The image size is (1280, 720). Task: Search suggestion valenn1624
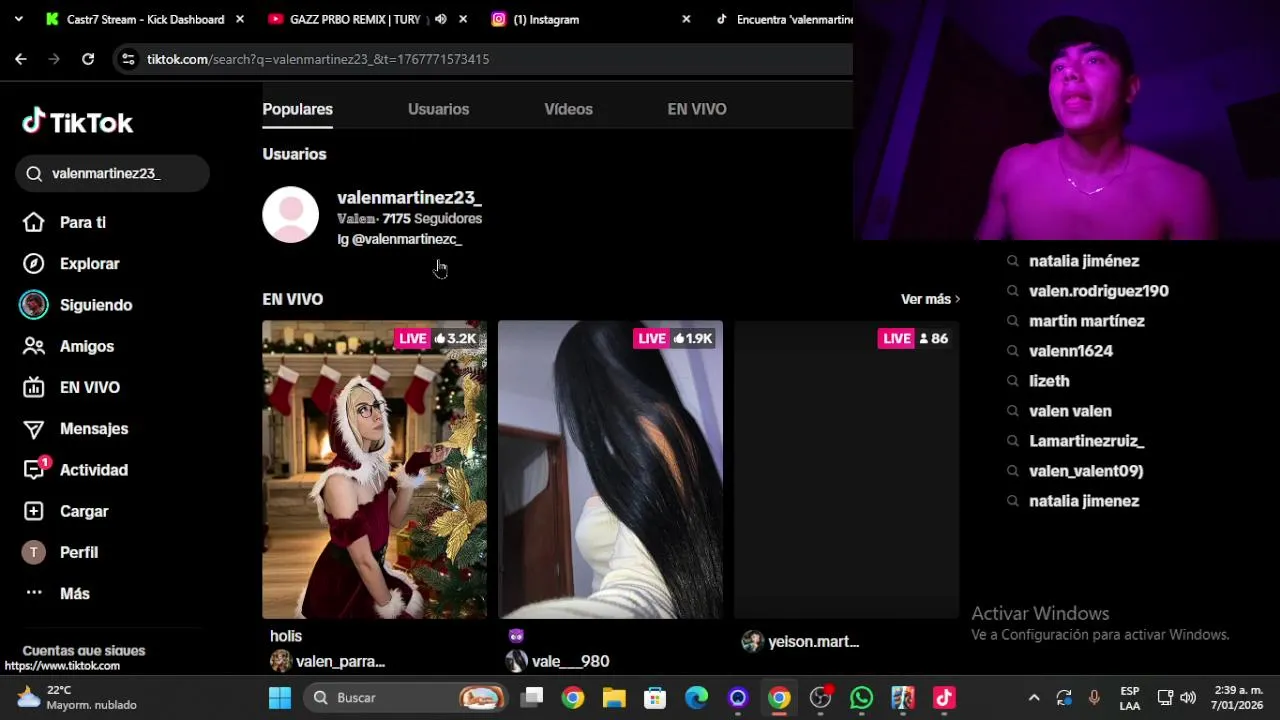(x=1070, y=351)
